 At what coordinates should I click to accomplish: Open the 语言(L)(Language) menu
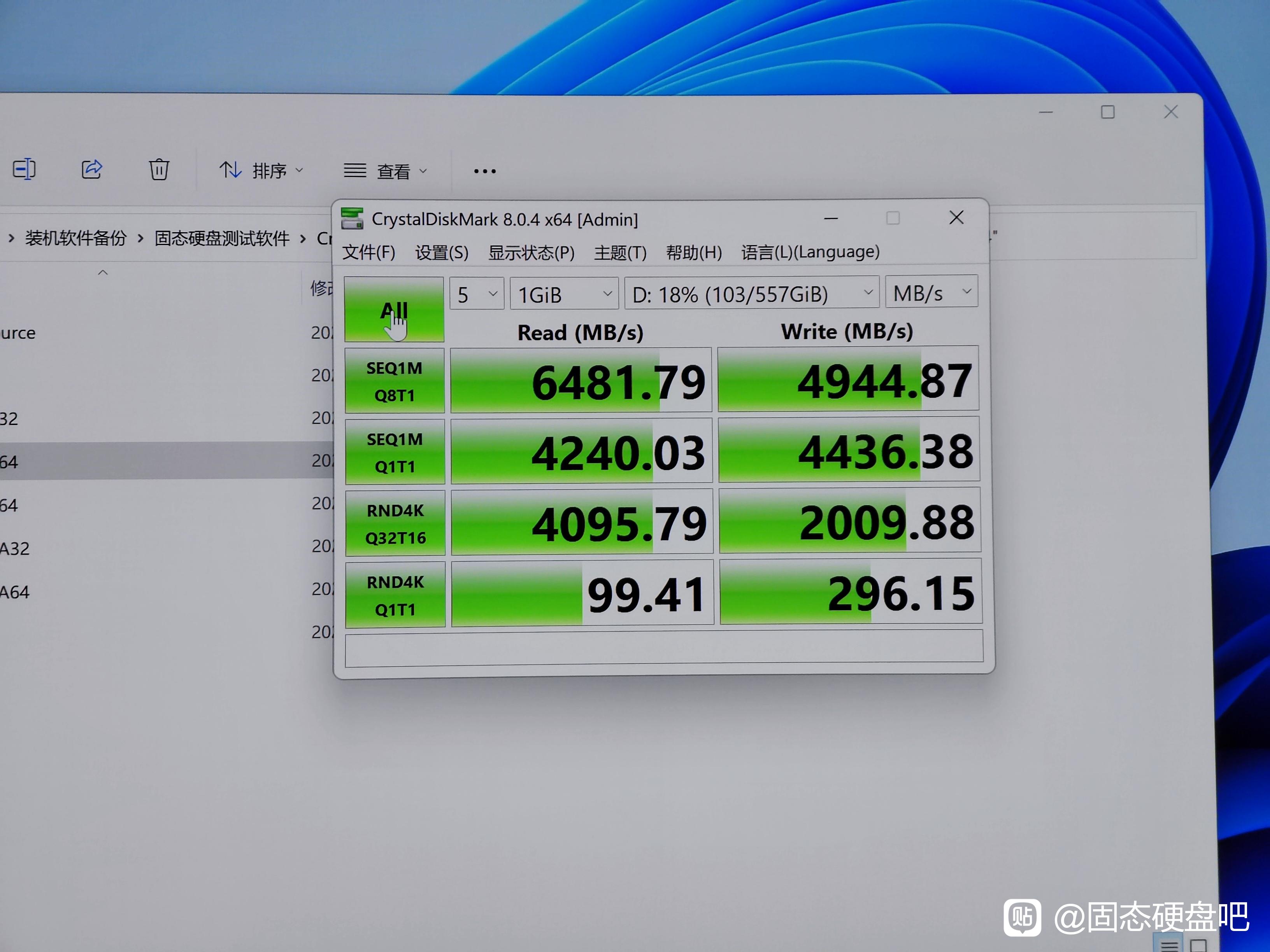(x=810, y=251)
